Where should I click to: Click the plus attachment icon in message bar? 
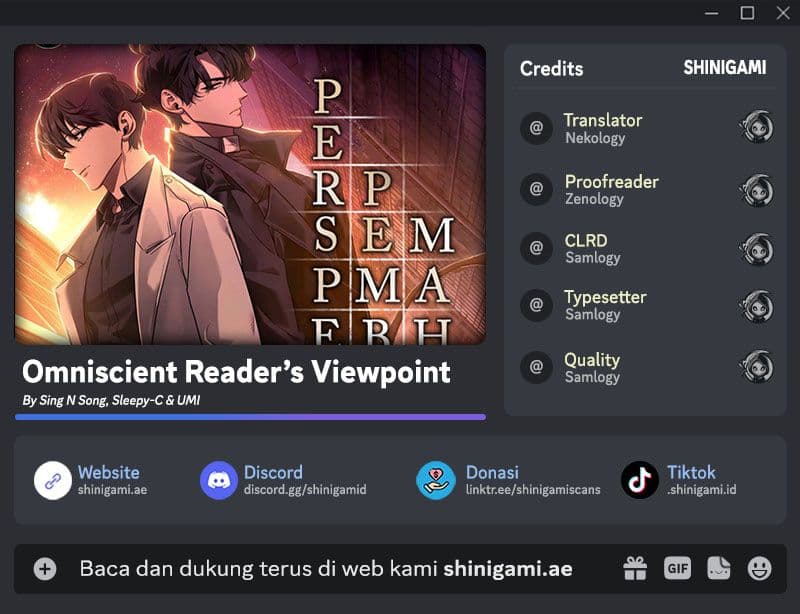click(x=45, y=569)
